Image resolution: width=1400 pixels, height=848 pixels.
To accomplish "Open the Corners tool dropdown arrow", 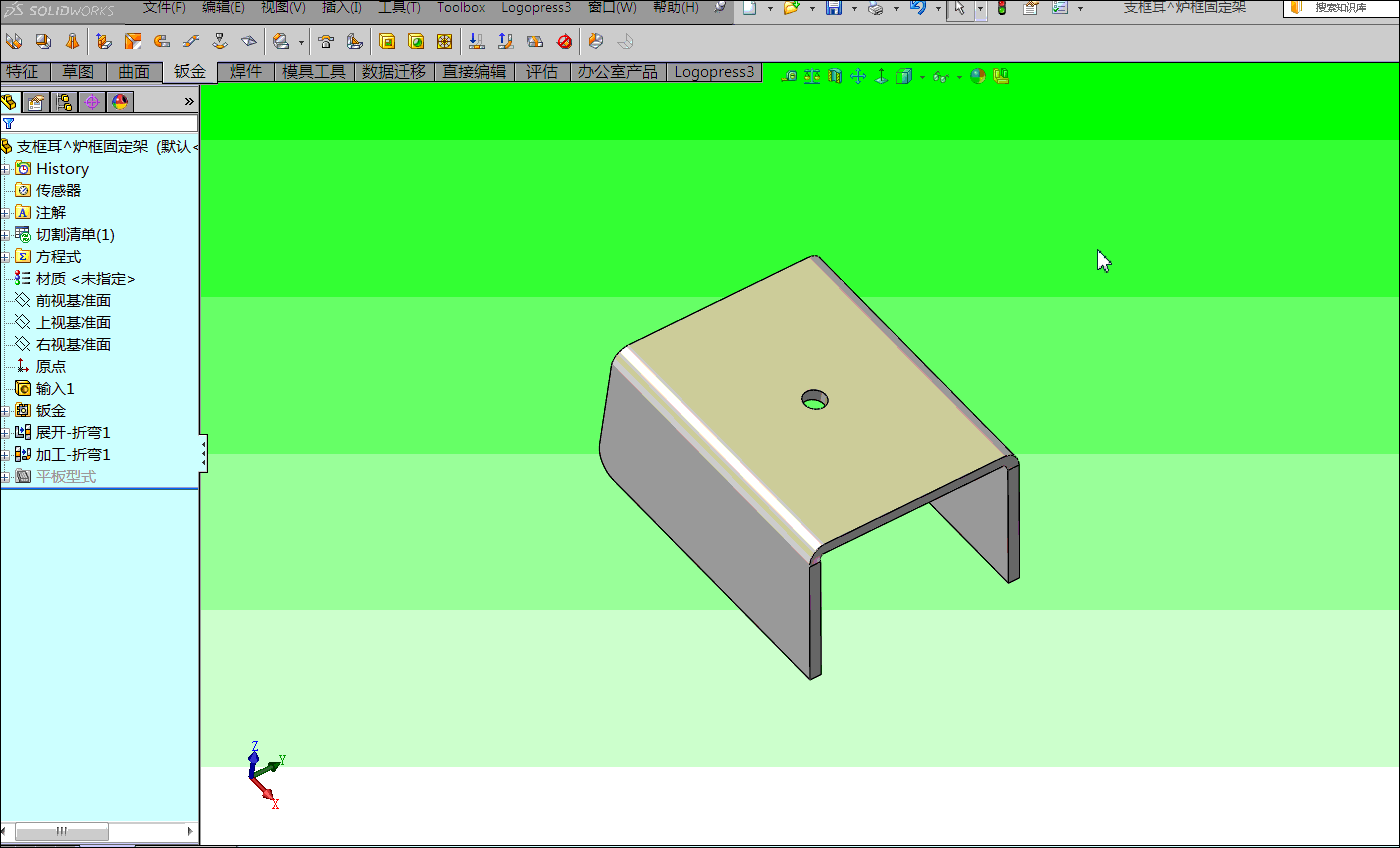I will tap(301, 43).
